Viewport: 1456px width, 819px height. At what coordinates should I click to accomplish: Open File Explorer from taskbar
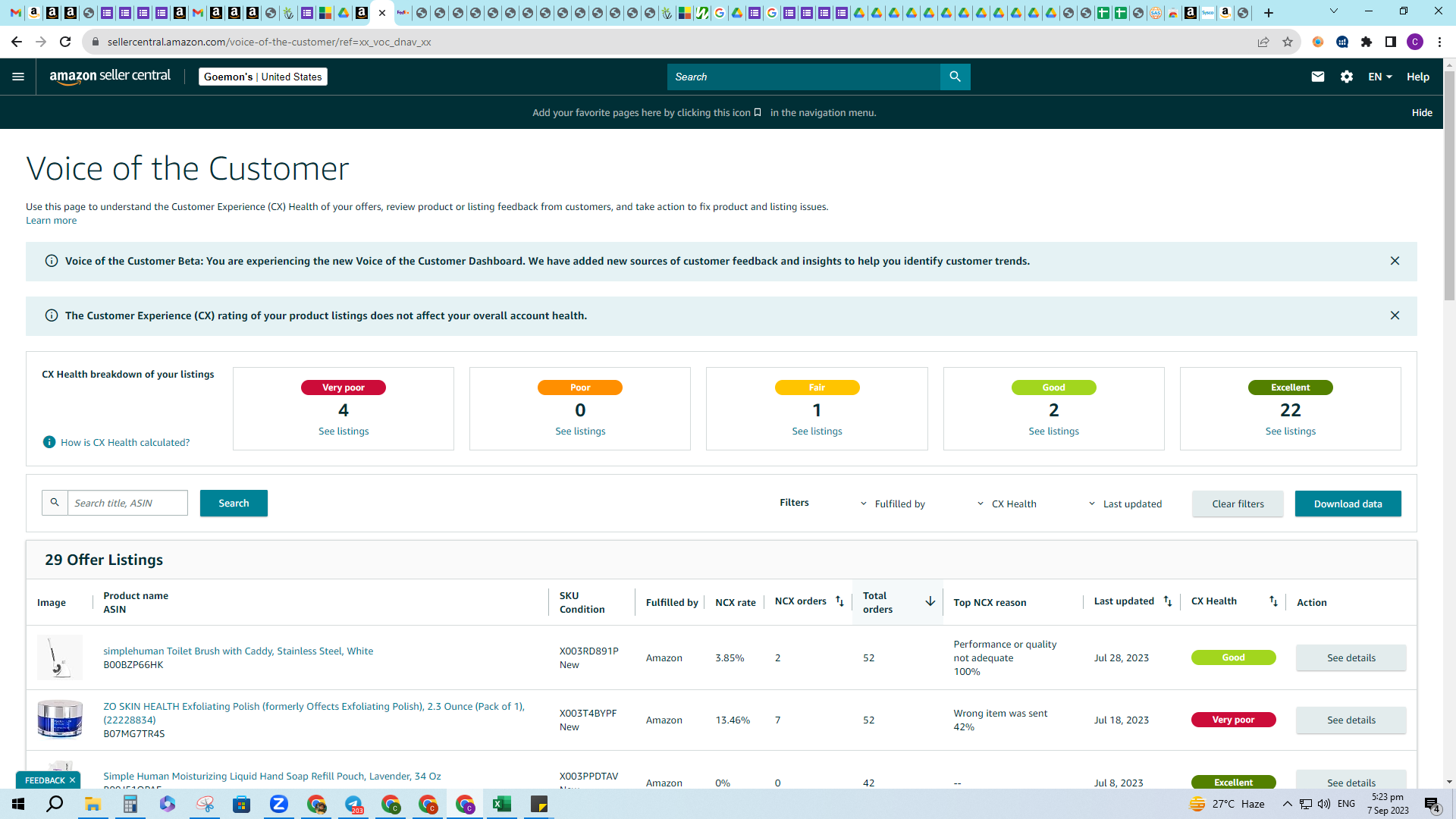coord(93,804)
